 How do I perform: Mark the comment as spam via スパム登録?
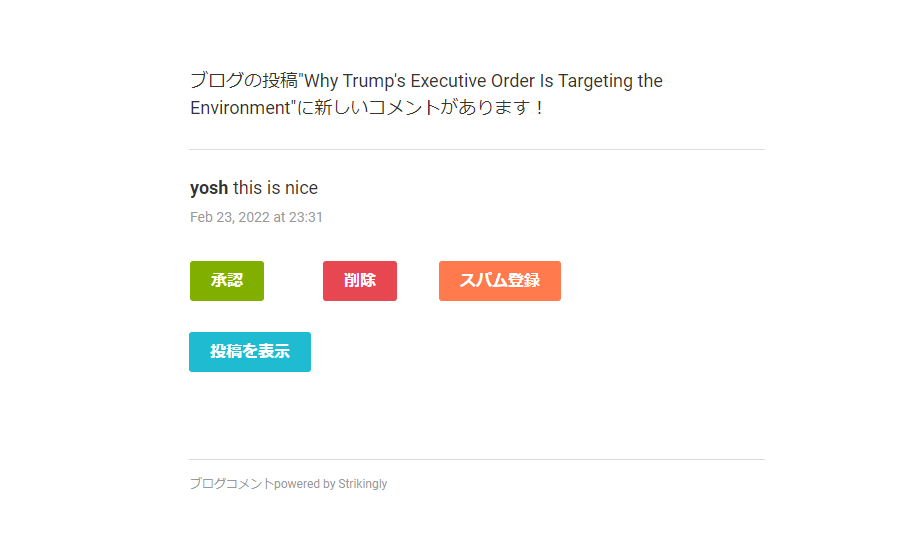(500, 281)
